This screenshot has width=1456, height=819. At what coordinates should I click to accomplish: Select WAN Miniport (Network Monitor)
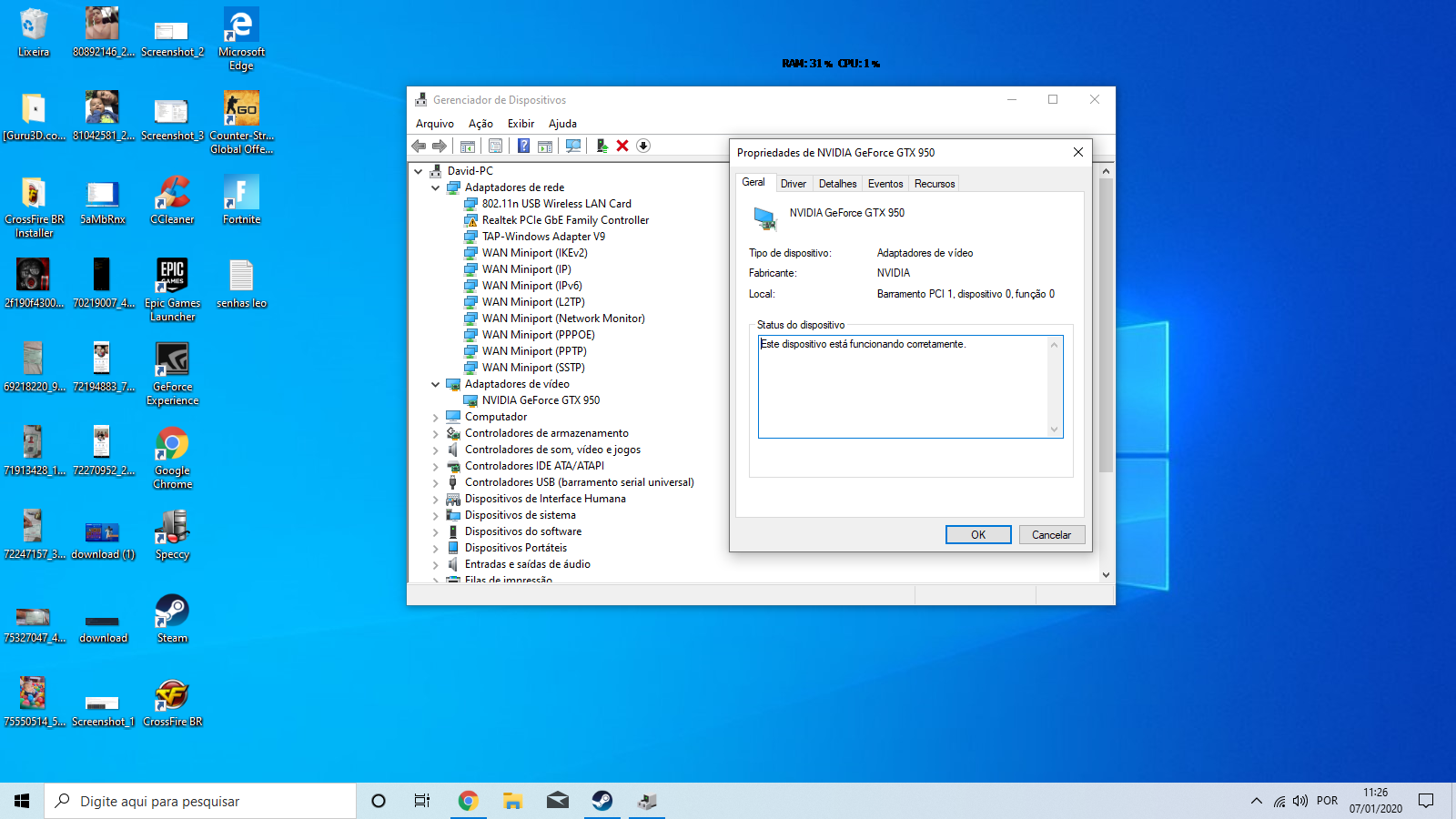point(563,318)
